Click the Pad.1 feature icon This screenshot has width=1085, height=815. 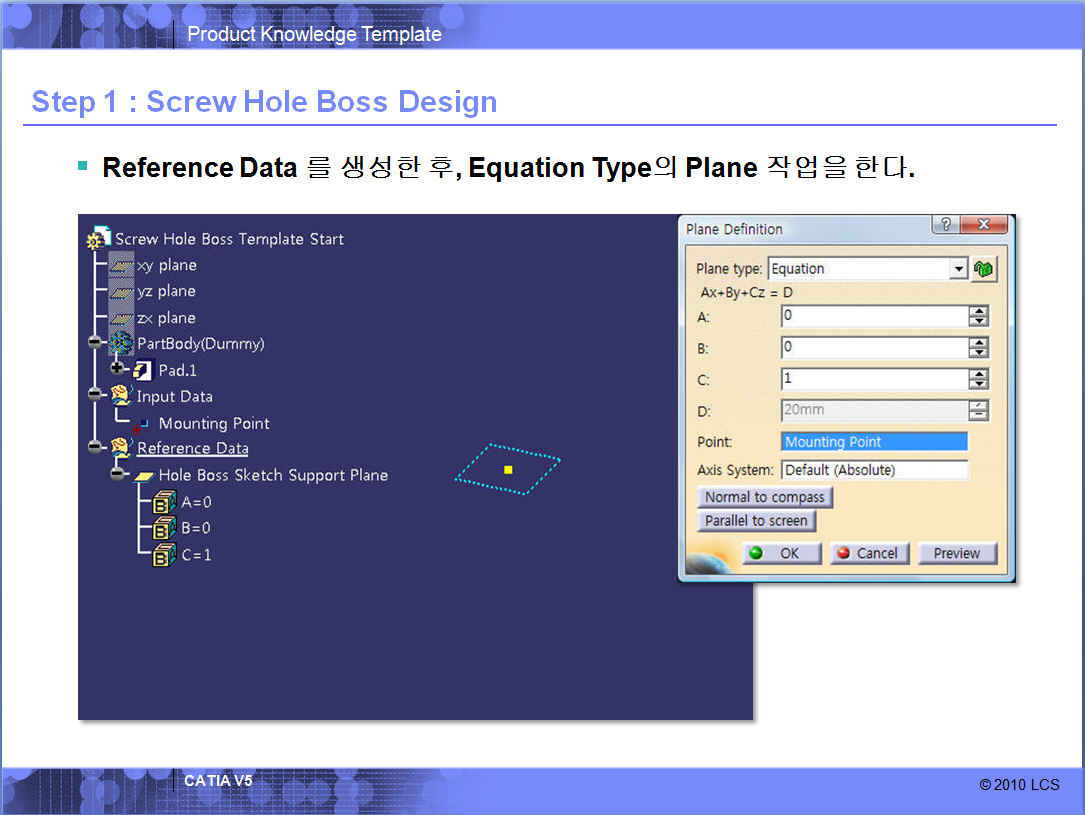pyautogui.click(x=143, y=370)
